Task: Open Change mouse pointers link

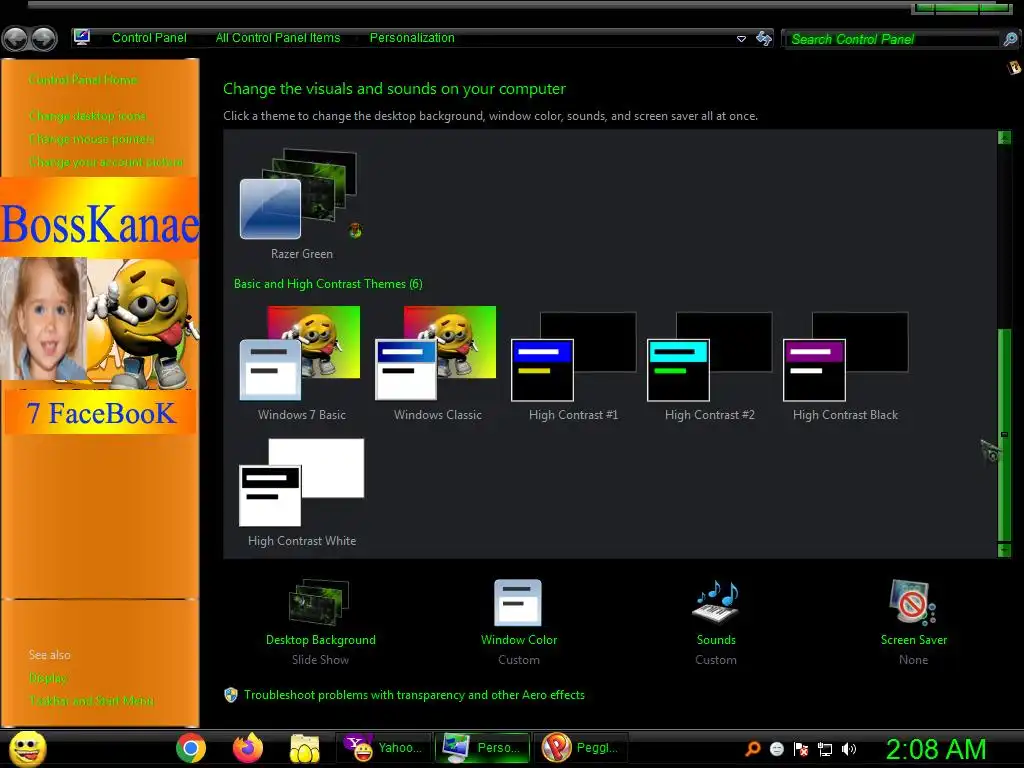Action: click(x=91, y=139)
